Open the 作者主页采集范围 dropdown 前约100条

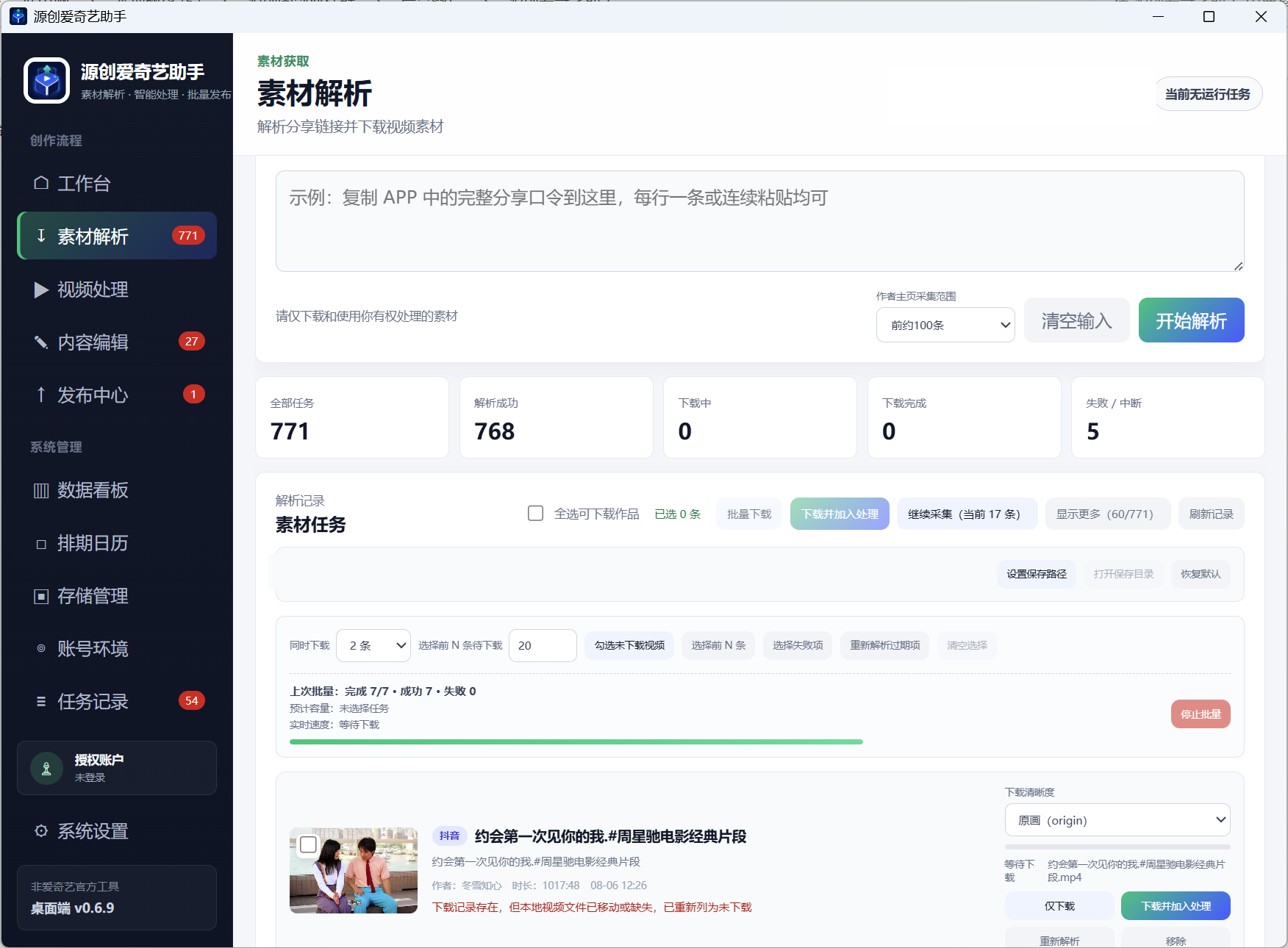tap(945, 325)
